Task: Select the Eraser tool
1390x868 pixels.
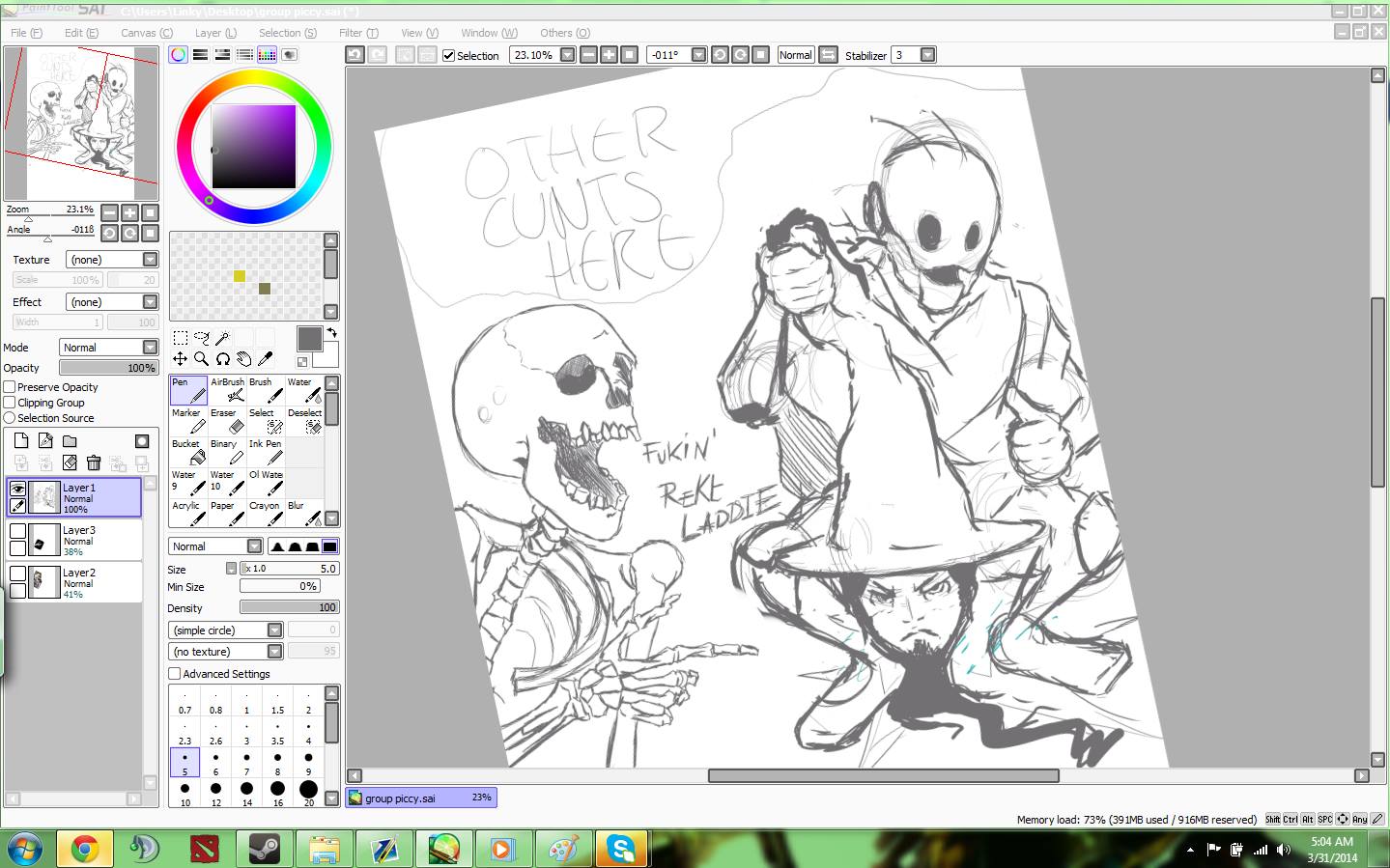Action: point(228,421)
